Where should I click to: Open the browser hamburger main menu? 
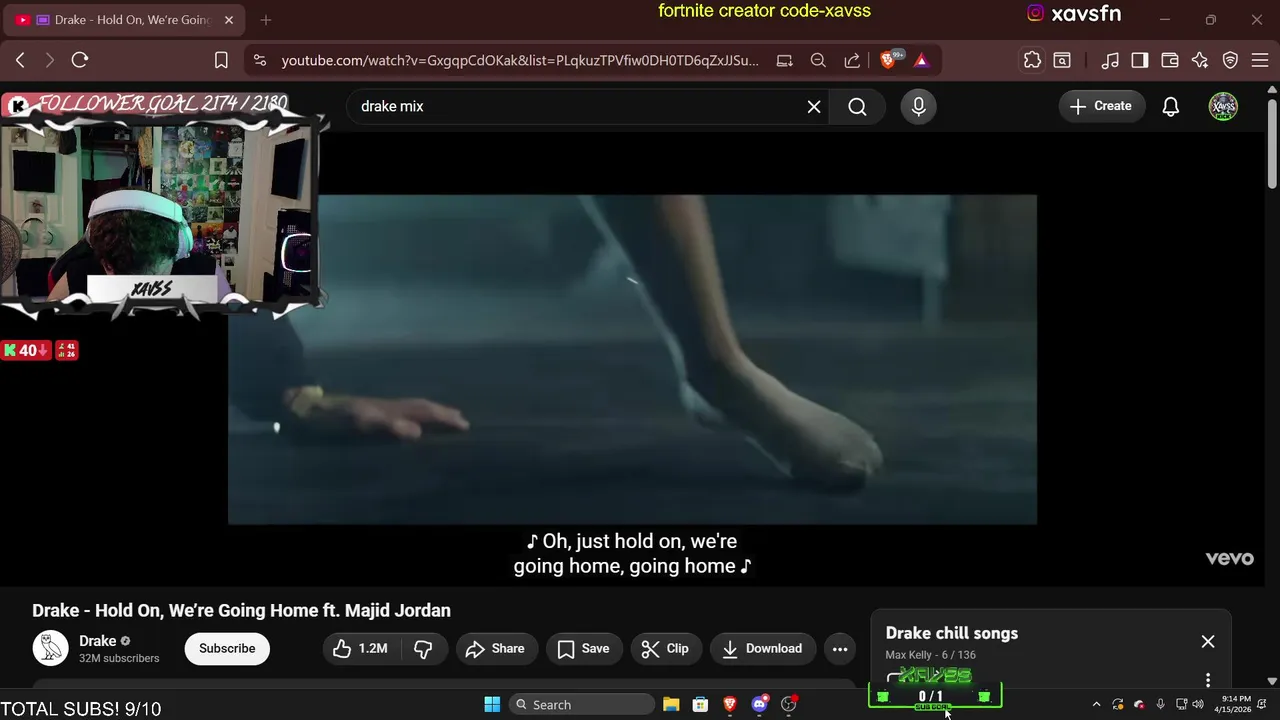[1260, 60]
